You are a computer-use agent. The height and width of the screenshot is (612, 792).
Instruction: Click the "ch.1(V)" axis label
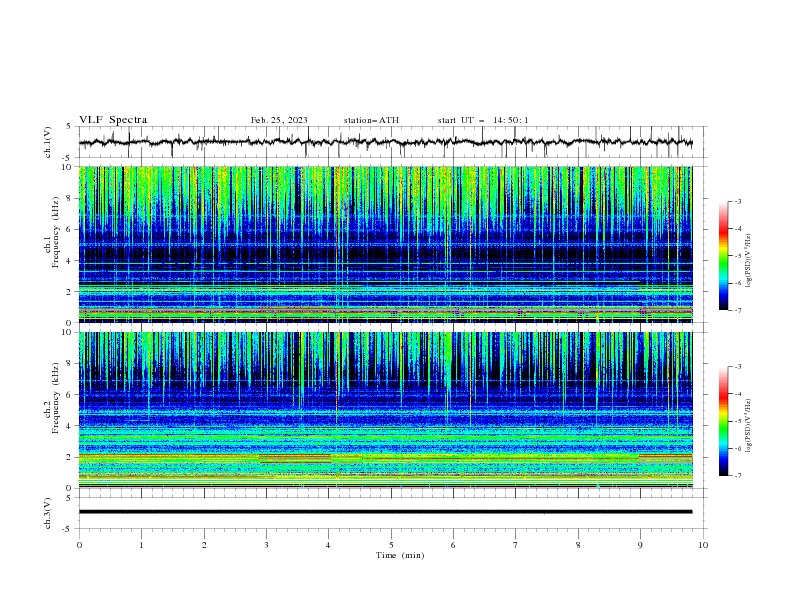click(48, 142)
